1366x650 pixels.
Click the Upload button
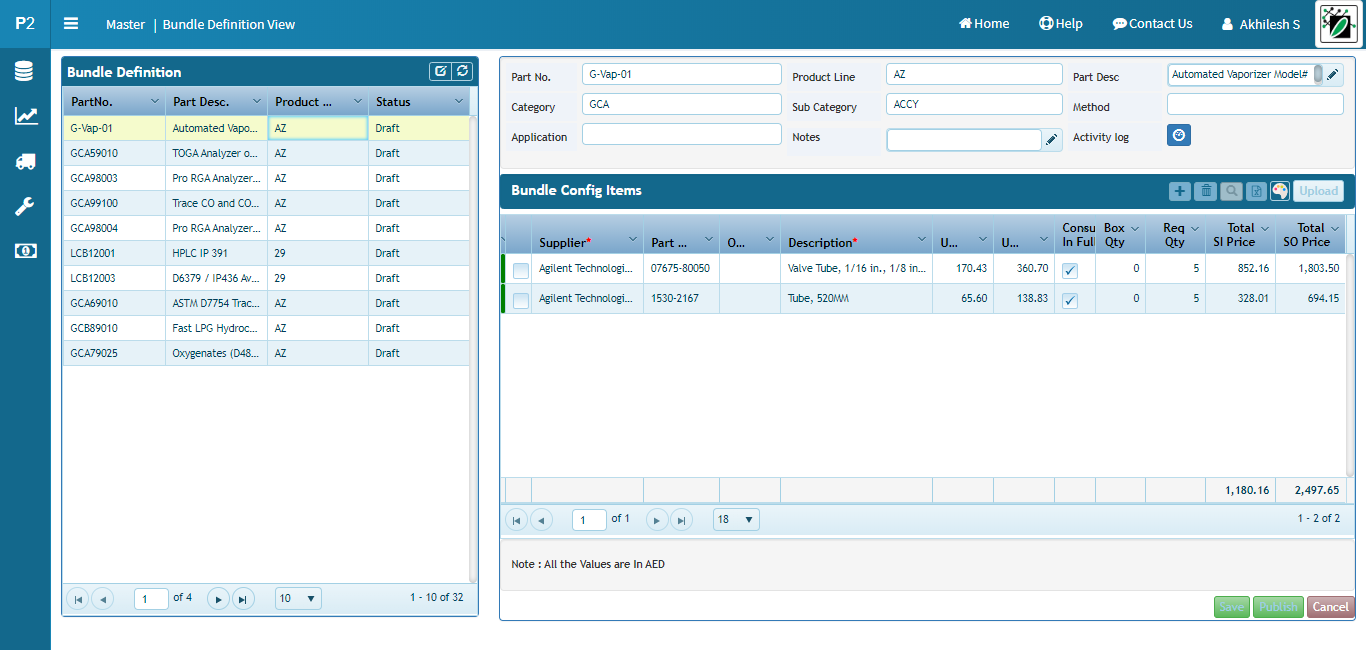[x=1318, y=191]
